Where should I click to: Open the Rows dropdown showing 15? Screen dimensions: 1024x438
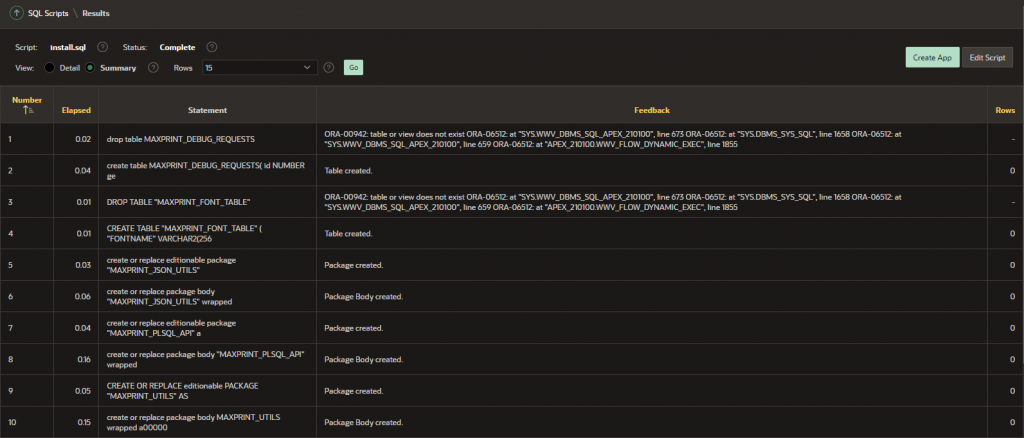click(258, 67)
